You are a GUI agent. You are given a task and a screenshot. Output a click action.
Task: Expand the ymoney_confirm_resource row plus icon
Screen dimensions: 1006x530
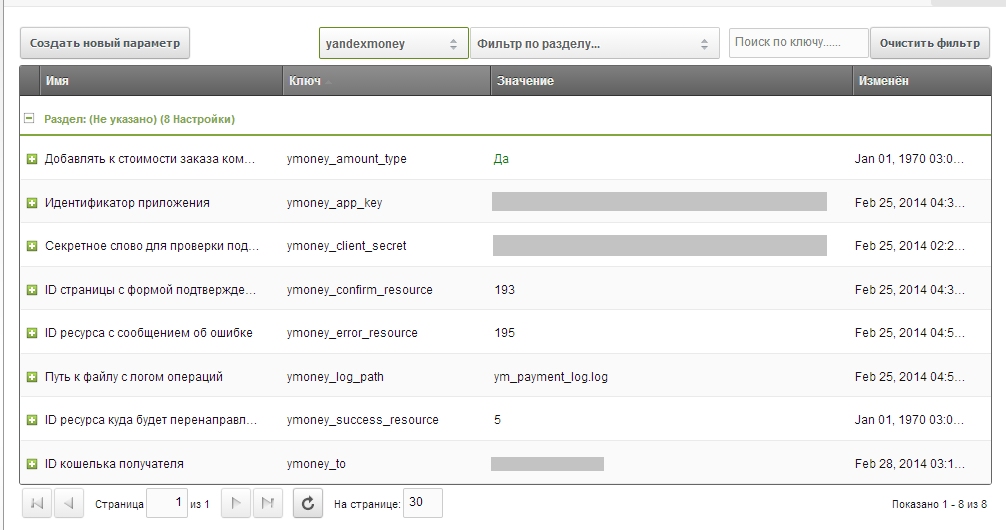(x=32, y=290)
